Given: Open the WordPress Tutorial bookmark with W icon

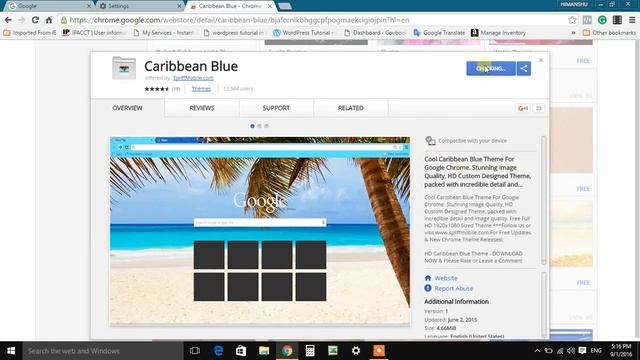Looking at the screenshot, I should pos(304,33).
